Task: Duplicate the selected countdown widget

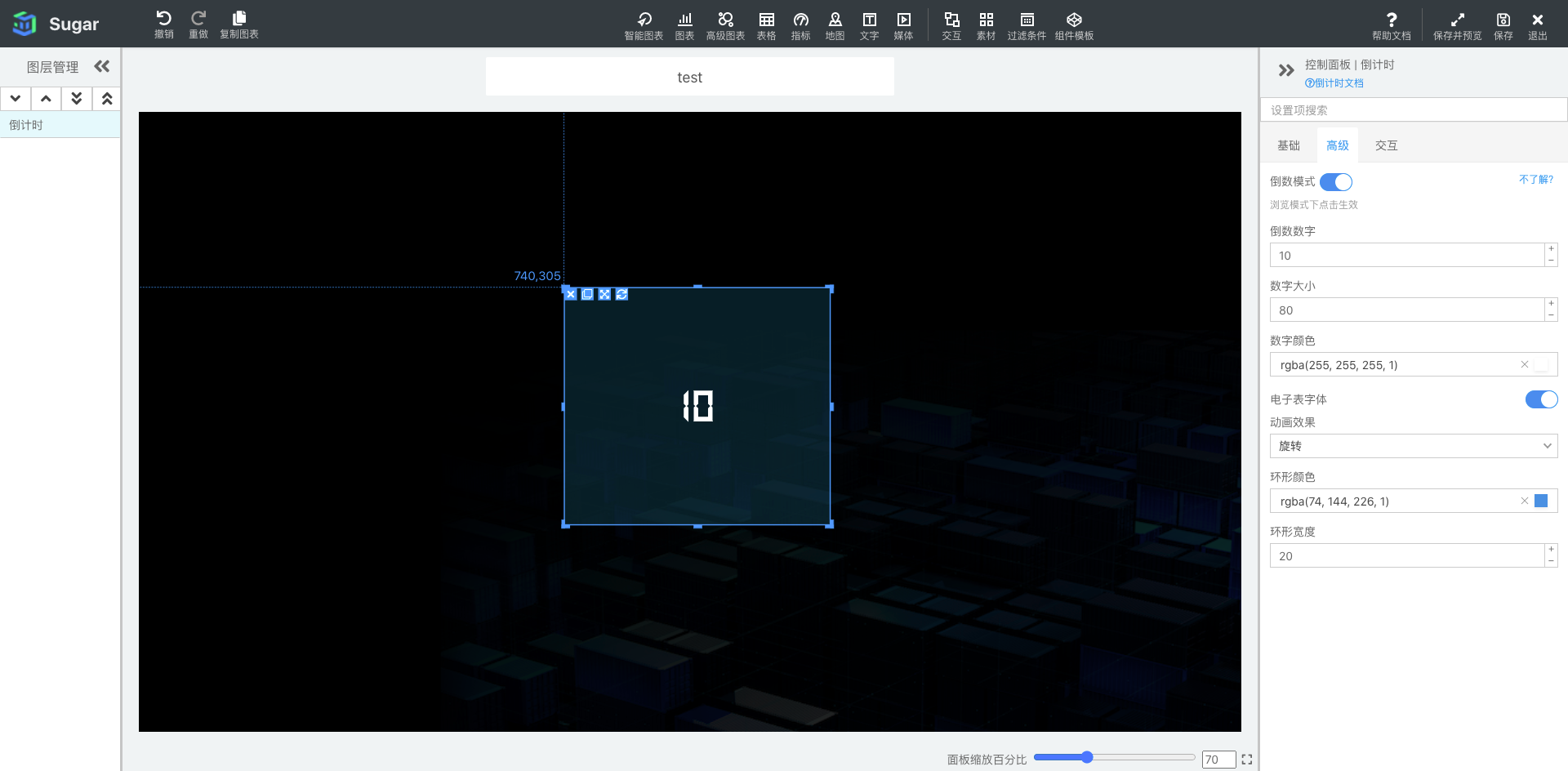Action: pos(587,294)
